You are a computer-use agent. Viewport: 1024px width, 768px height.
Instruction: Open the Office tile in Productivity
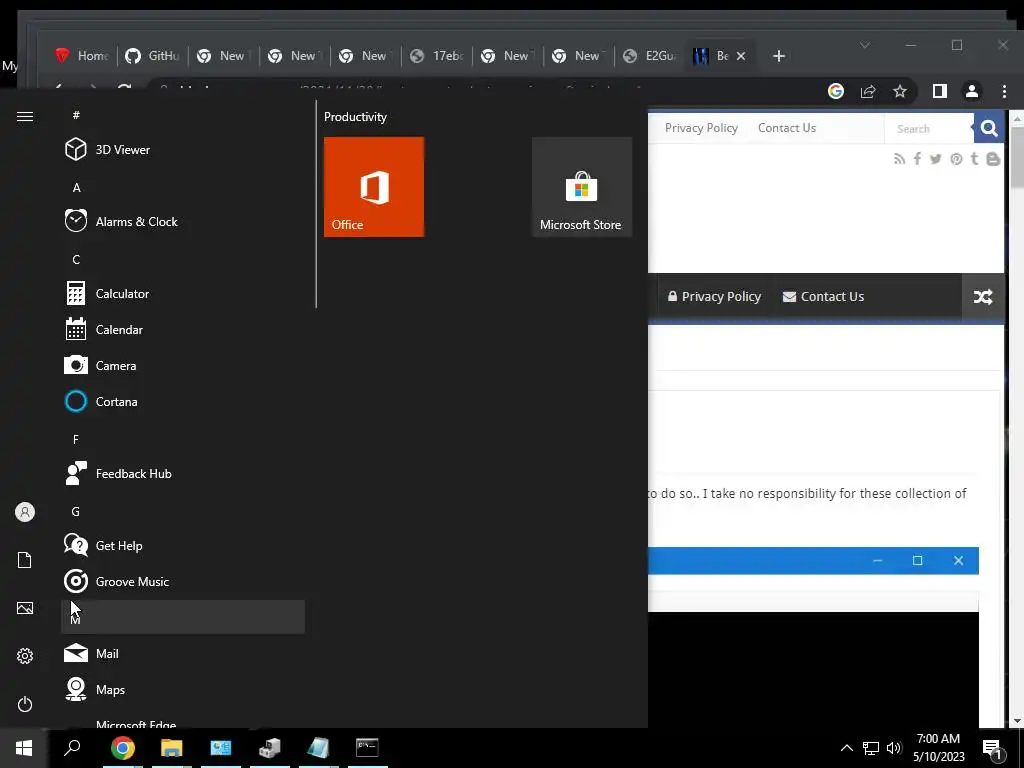pos(374,187)
